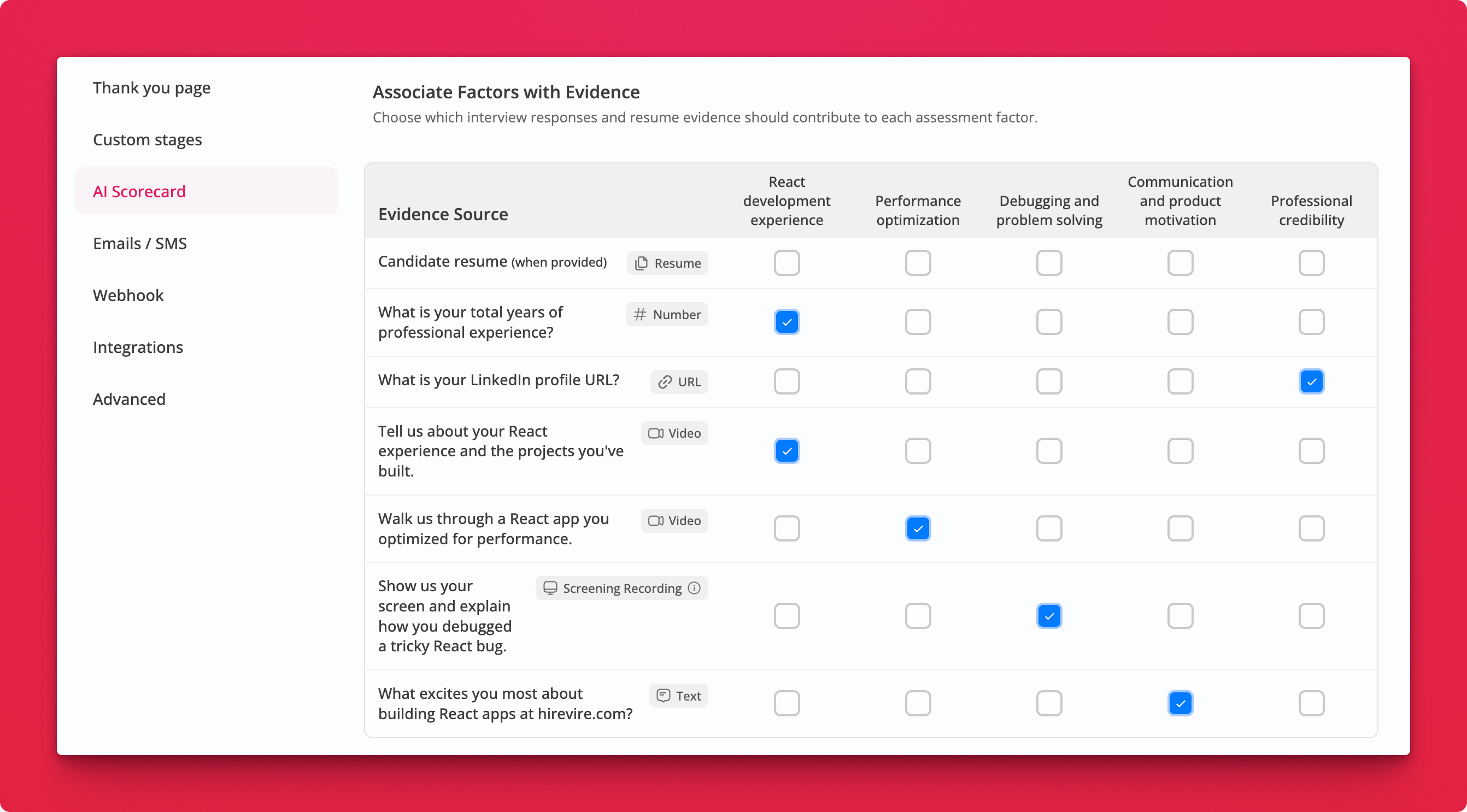The width and height of the screenshot is (1467, 812).
Task: Check Candidate resume for Professional credibility
Action: point(1311,263)
